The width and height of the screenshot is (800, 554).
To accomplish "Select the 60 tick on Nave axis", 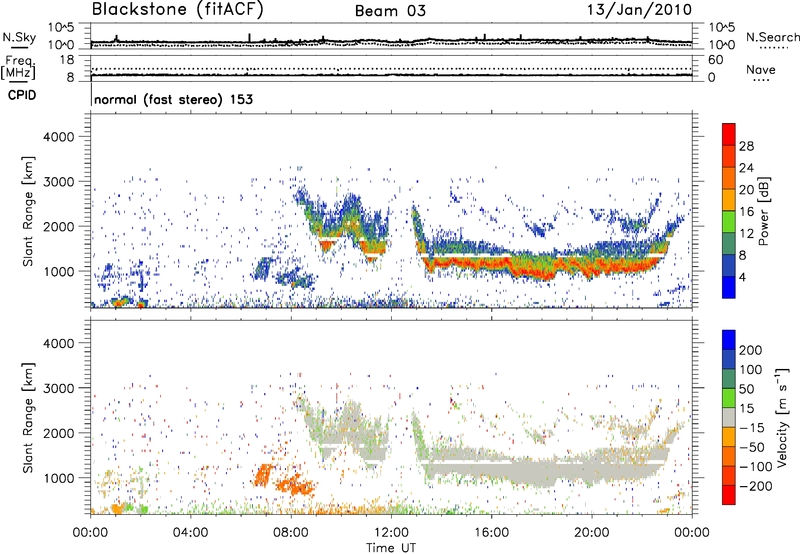I will (715, 60).
